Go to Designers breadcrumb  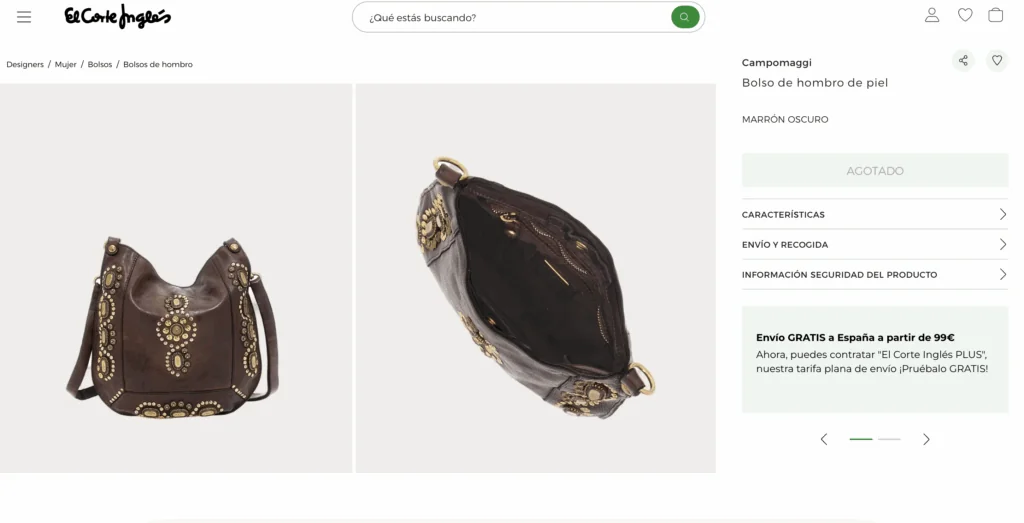tap(25, 65)
